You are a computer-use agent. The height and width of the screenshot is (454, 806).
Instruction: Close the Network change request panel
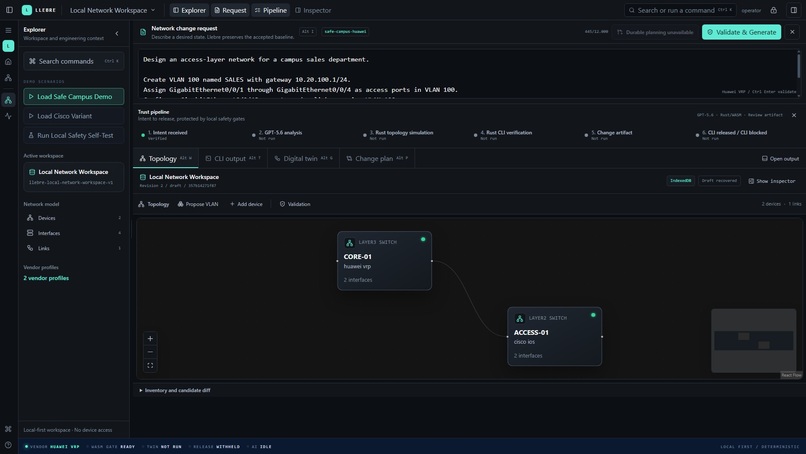tap(792, 32)
